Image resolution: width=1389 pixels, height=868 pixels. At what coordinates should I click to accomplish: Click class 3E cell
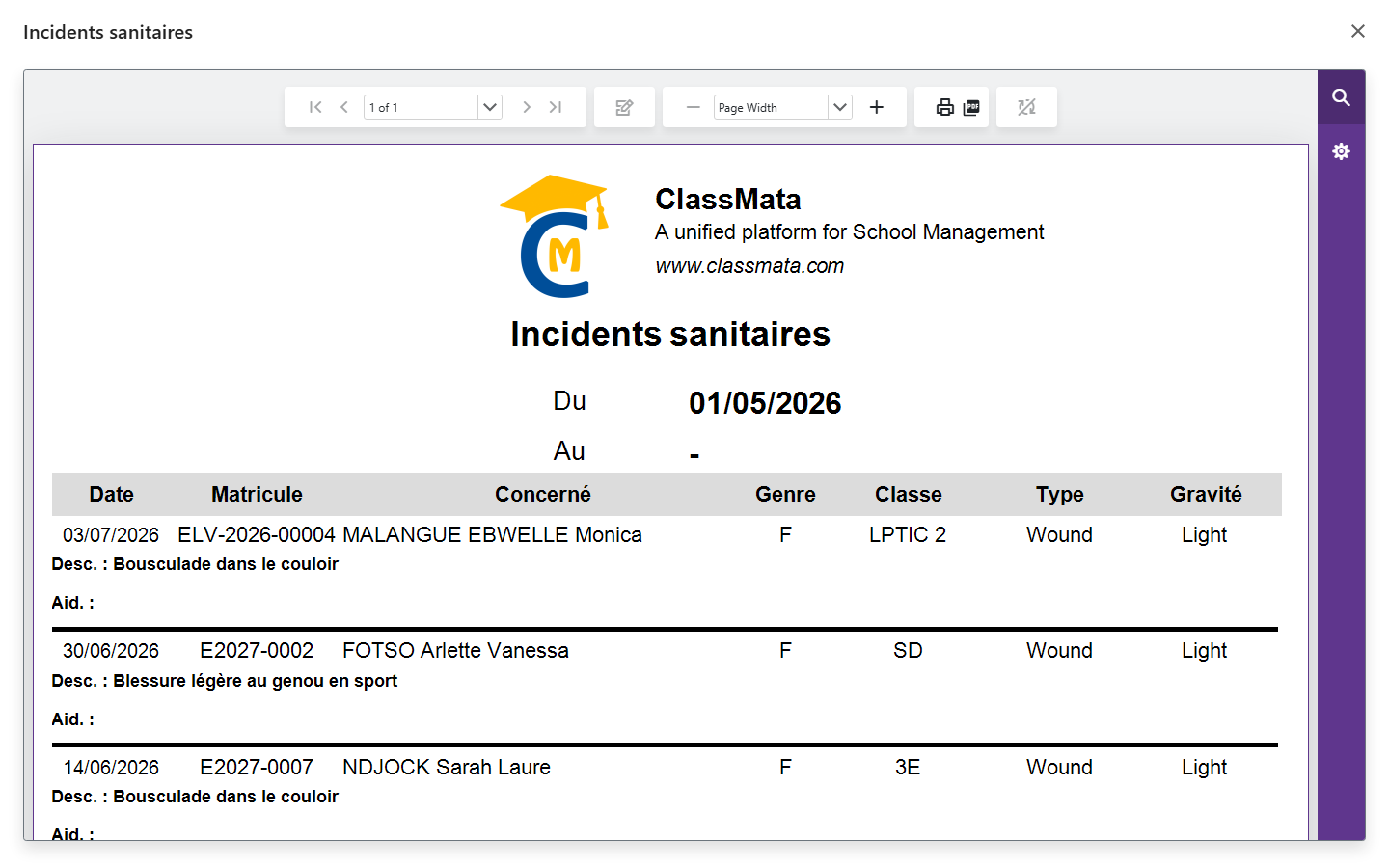[908, 767]
